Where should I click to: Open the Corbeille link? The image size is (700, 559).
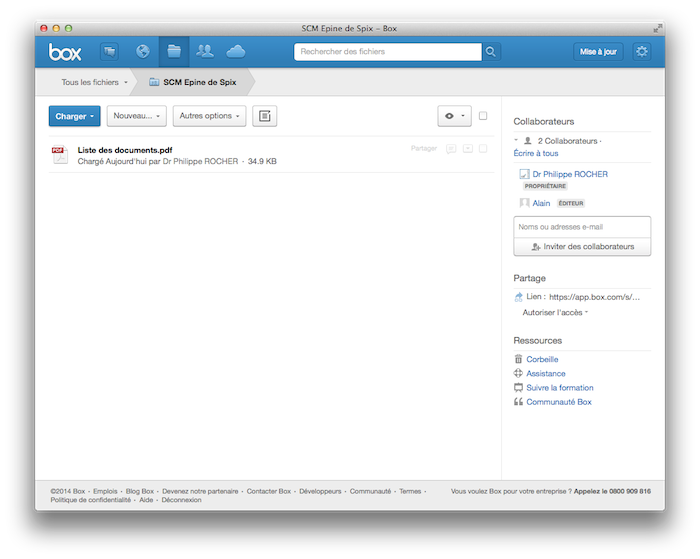tap(543, 359)
